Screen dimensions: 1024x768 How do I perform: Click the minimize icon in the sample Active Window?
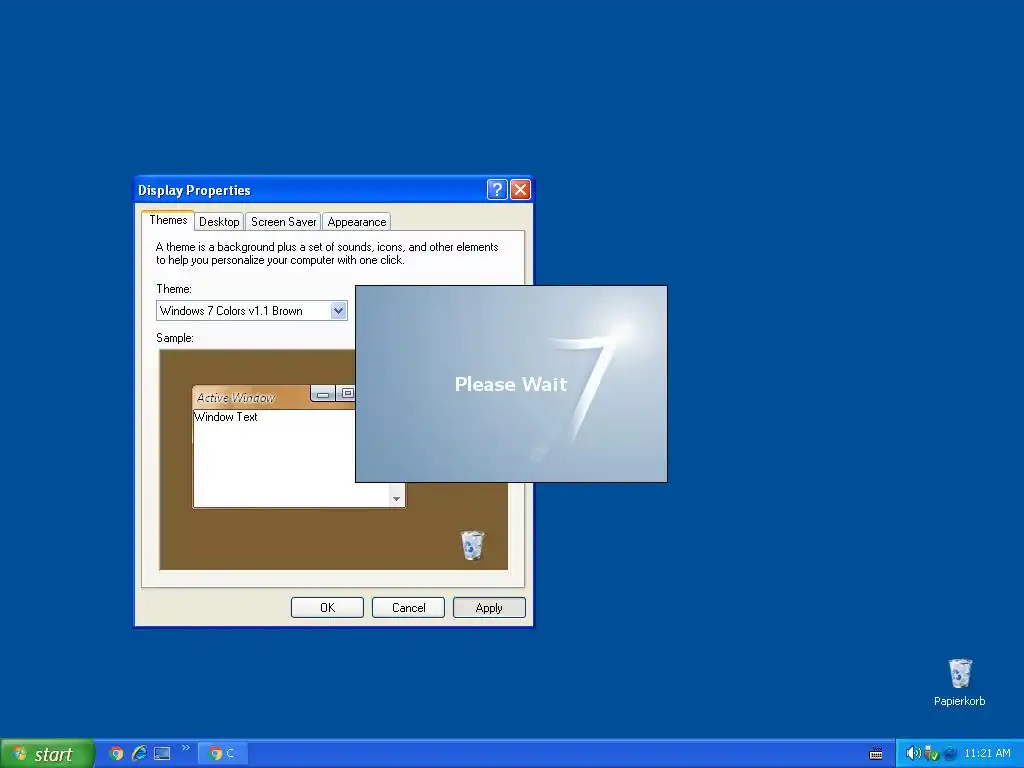[323, 394]
